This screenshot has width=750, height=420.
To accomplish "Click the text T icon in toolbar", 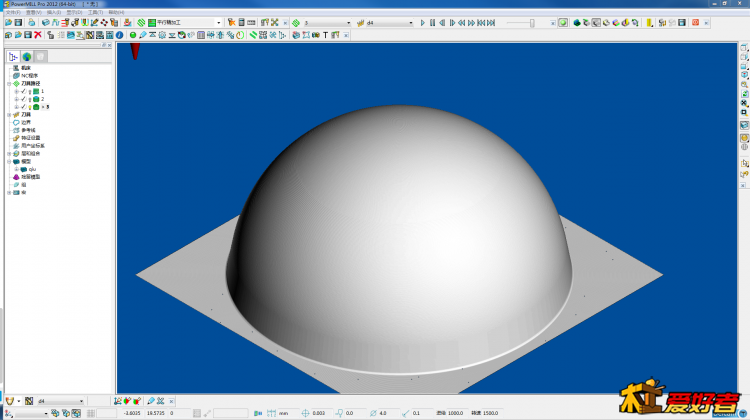I will (325, 35).
